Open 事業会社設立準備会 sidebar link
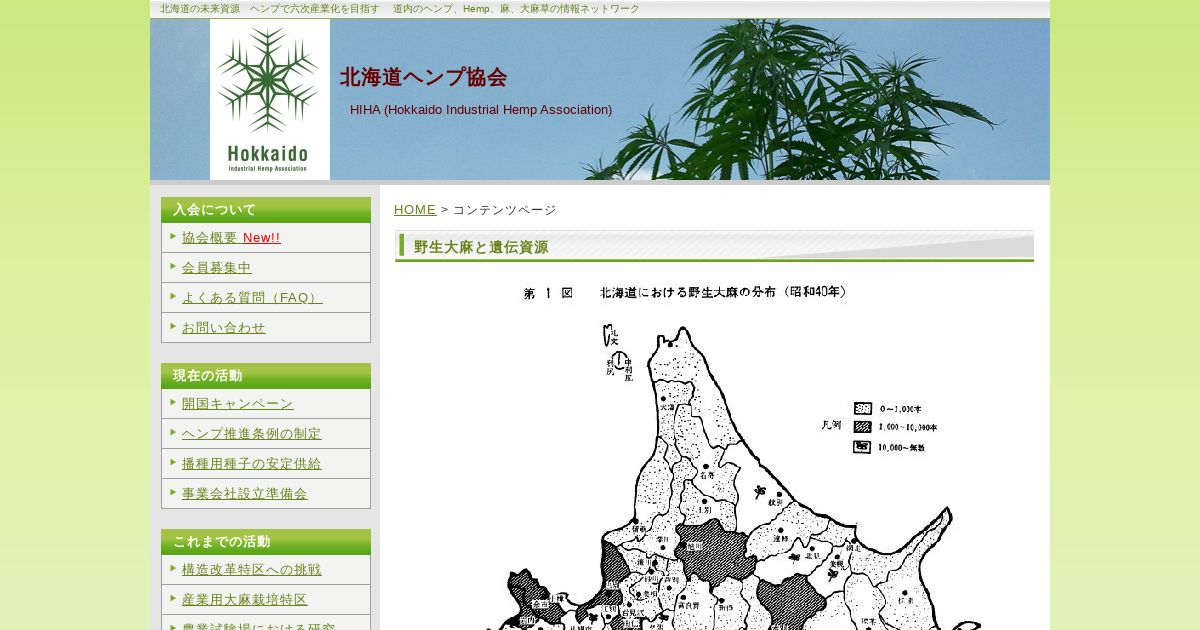The image size is (1200, 630). [x=245, y=494]
